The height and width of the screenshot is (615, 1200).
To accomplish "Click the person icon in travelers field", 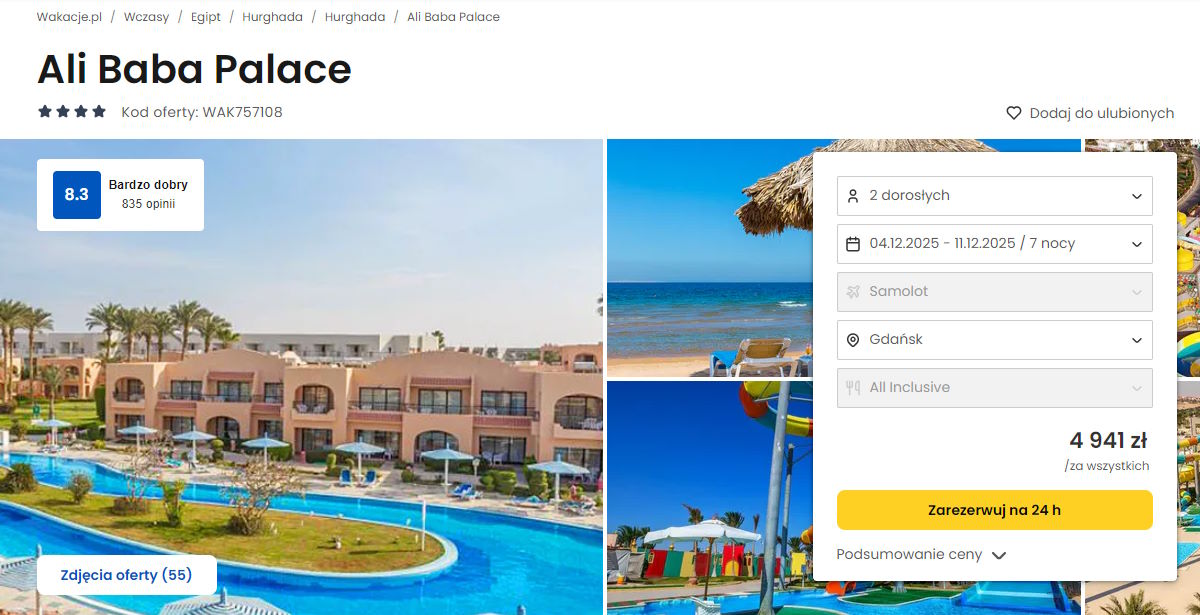I will (x=853, y=196).
